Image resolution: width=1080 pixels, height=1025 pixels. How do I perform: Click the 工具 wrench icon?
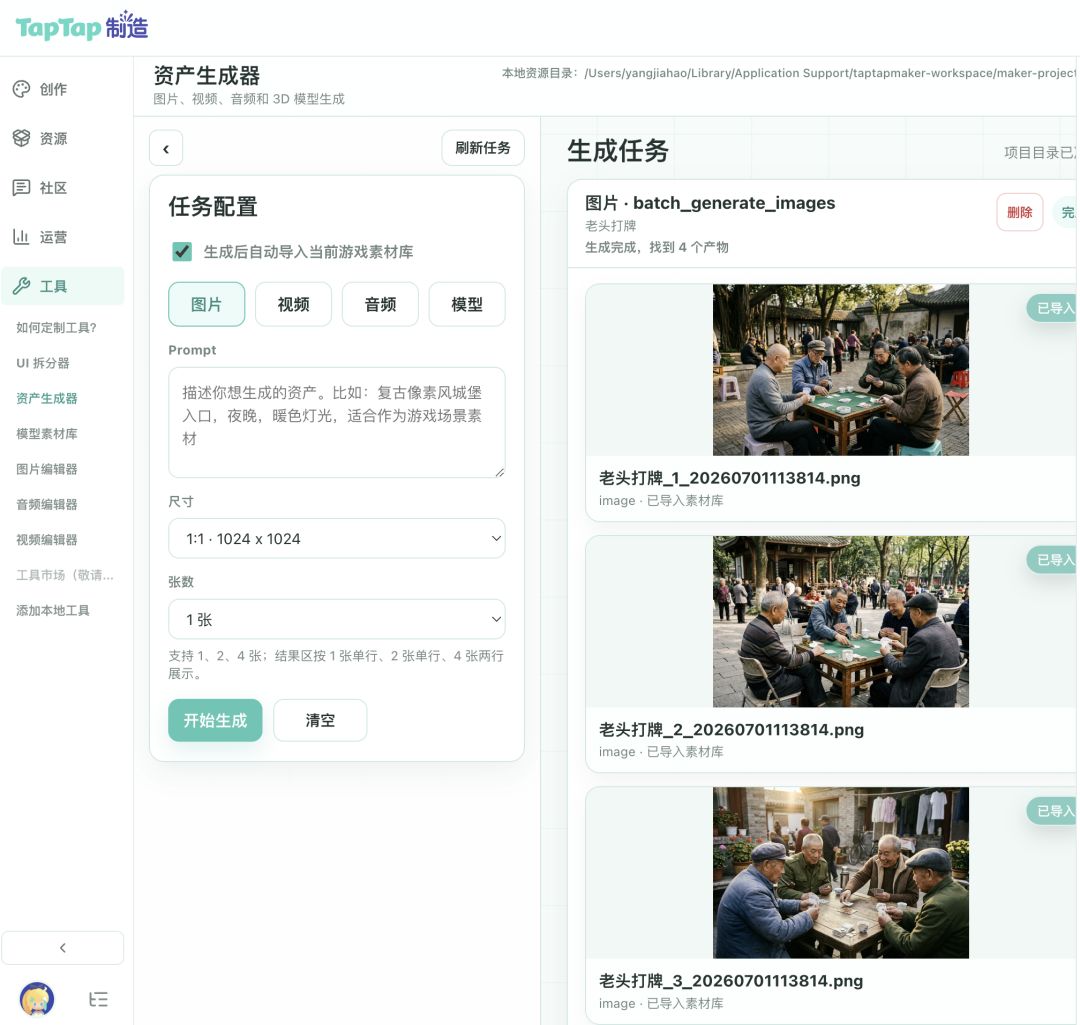pyautogui.click(x=21, y=286)
